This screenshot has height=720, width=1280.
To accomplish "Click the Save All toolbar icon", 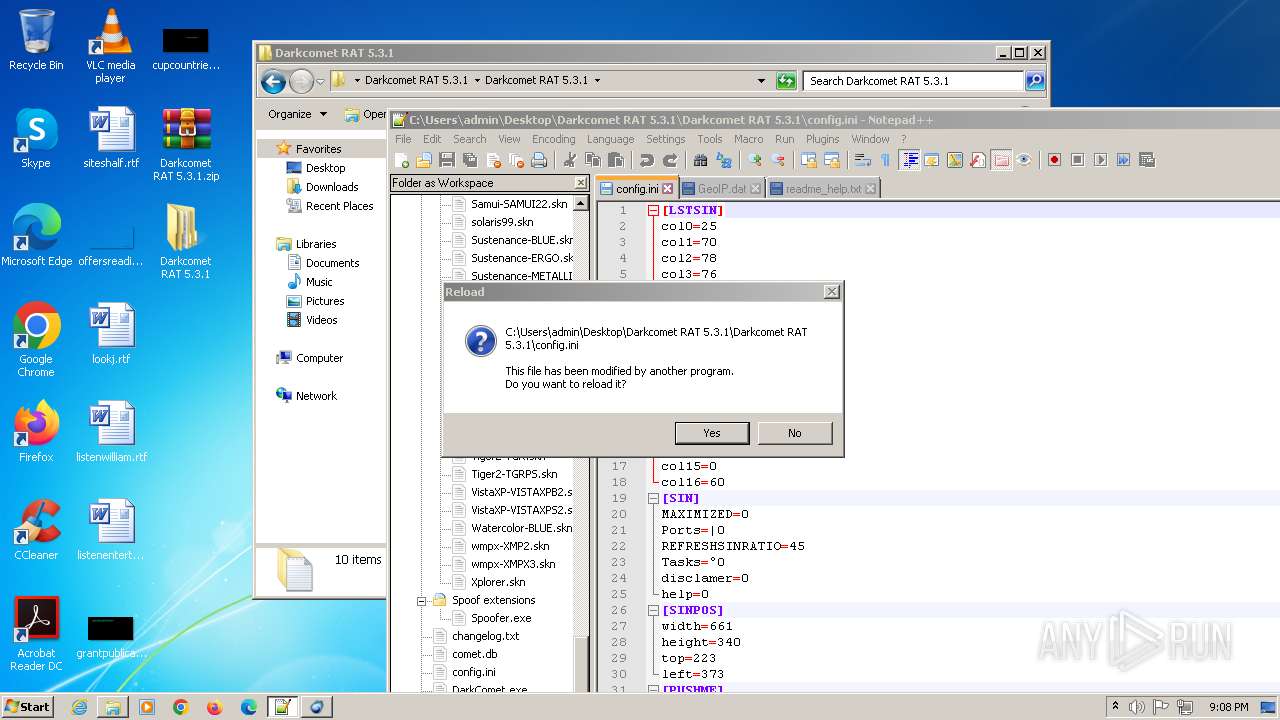I will tap(470, 160).
